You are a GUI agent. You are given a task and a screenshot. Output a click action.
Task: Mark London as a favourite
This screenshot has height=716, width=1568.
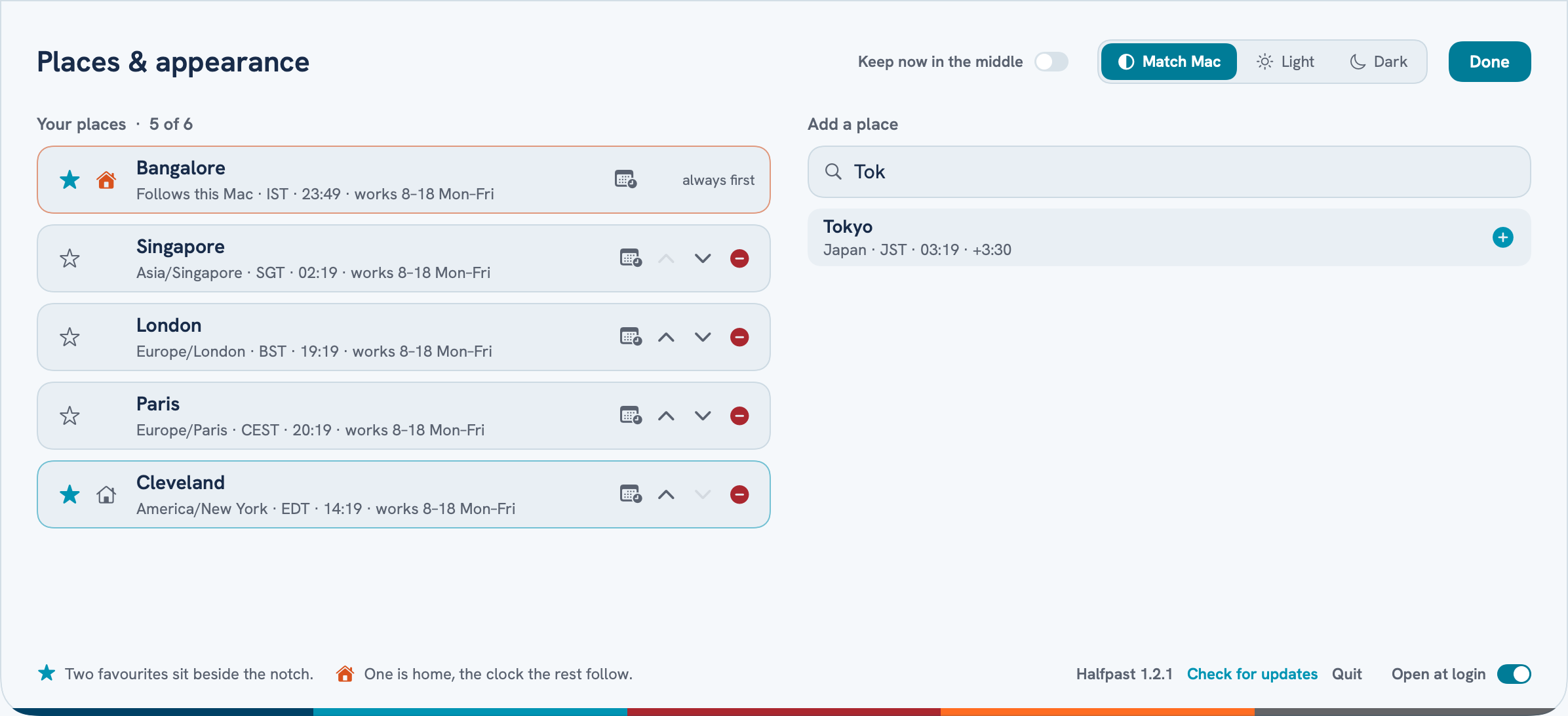pyautogui.click(x=69, y=337)
